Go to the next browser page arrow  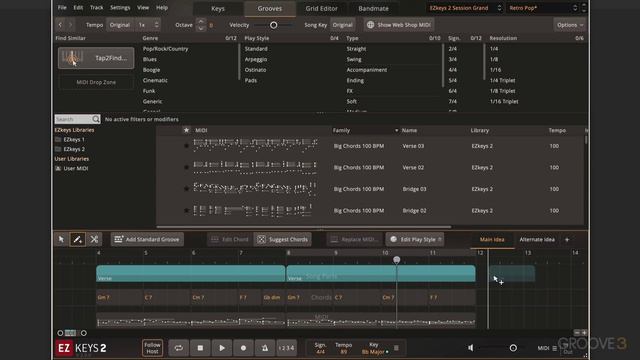coord(70,25)
